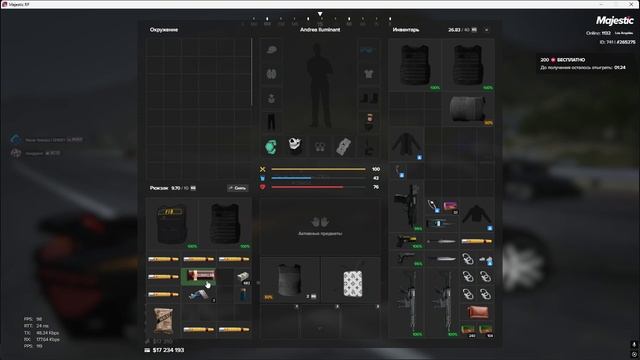Select the glasses equipment slot
This screenshot has width=640, height=360.
(368, 50)
